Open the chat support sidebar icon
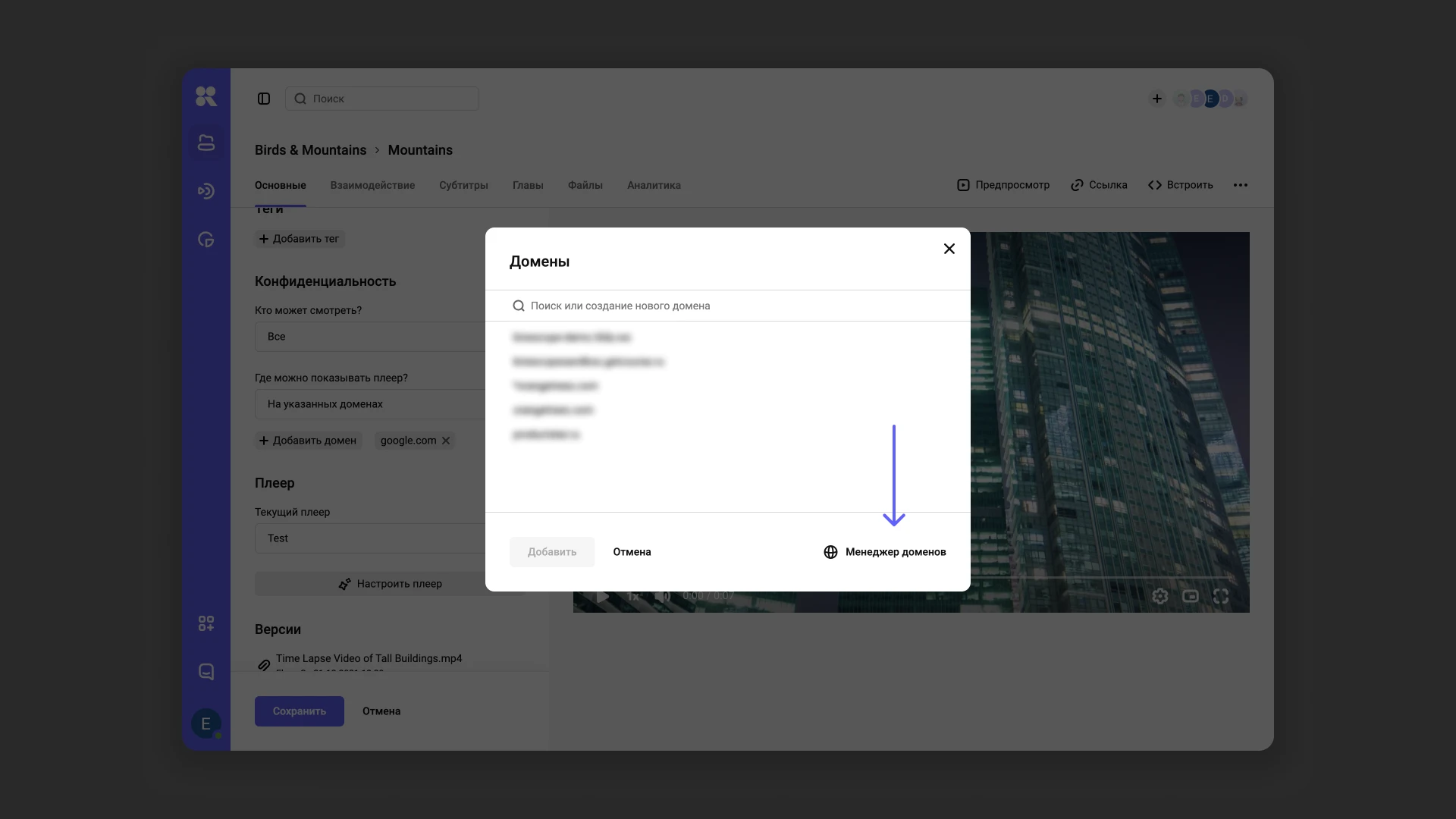This screenshot has height=819, width=1456. 206,672
